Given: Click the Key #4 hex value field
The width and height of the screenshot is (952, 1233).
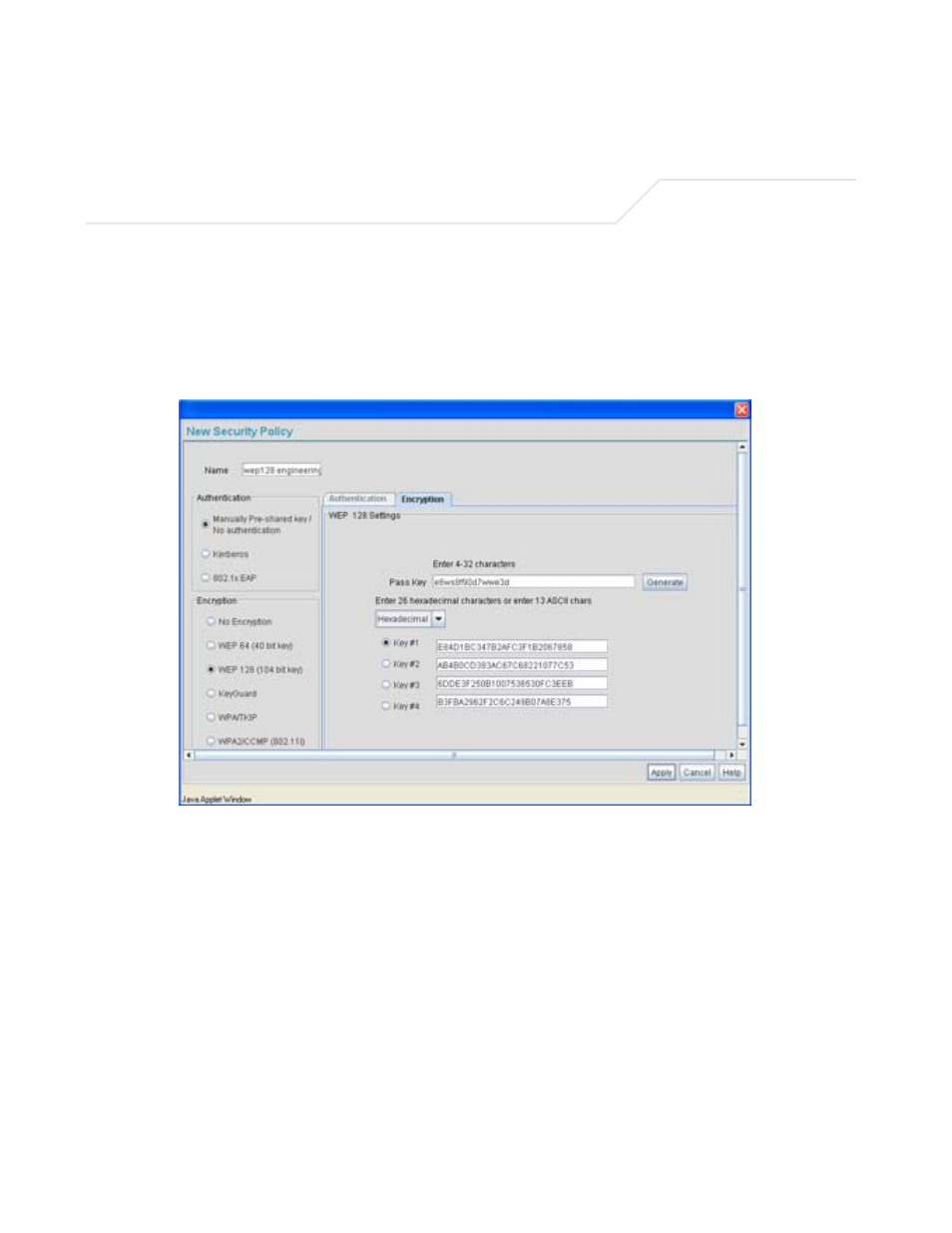Looking at the screenshot, I should point(521,702).
